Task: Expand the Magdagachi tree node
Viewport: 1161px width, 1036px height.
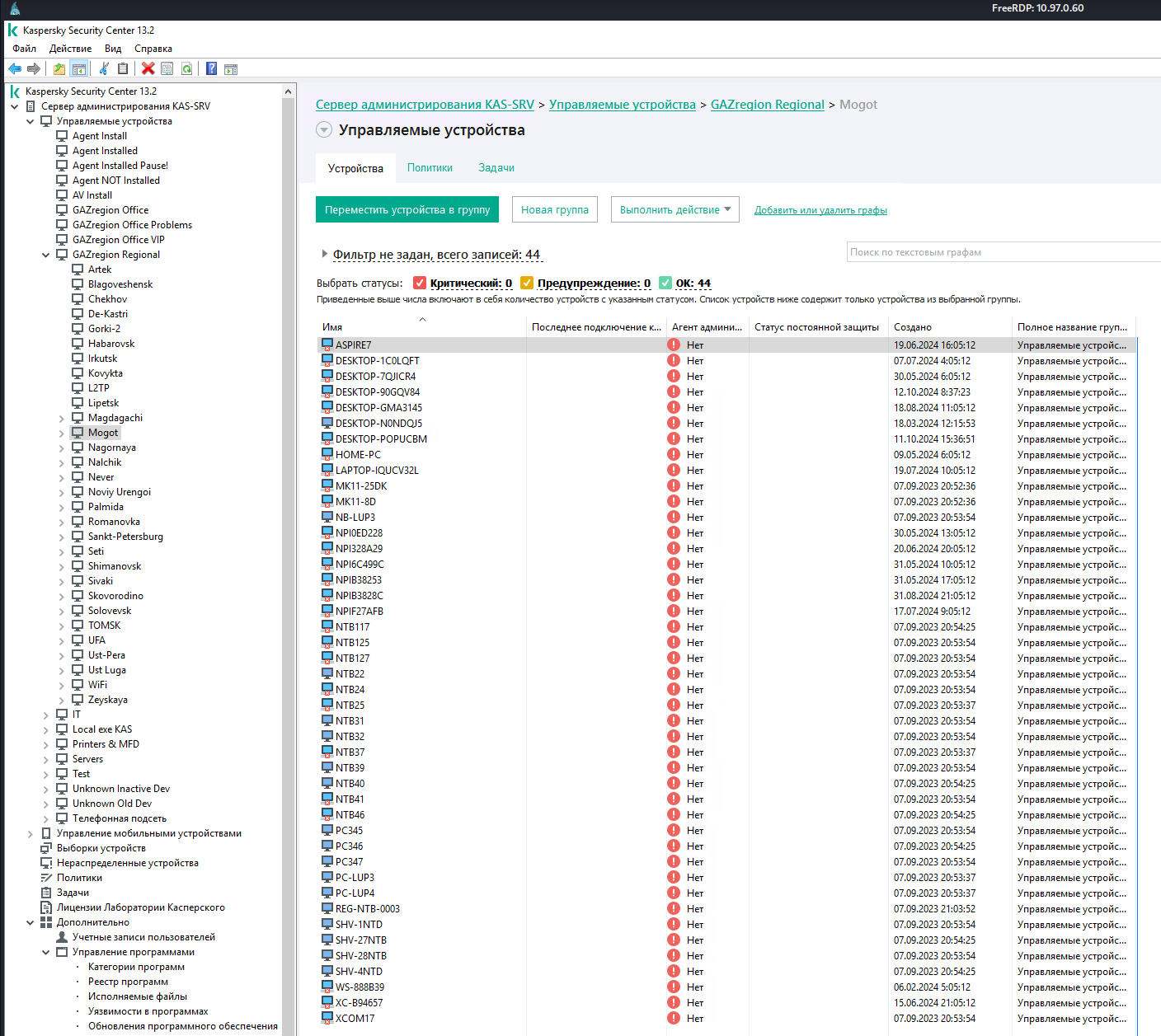Action: pyautogui.click(x=61, y=419)
